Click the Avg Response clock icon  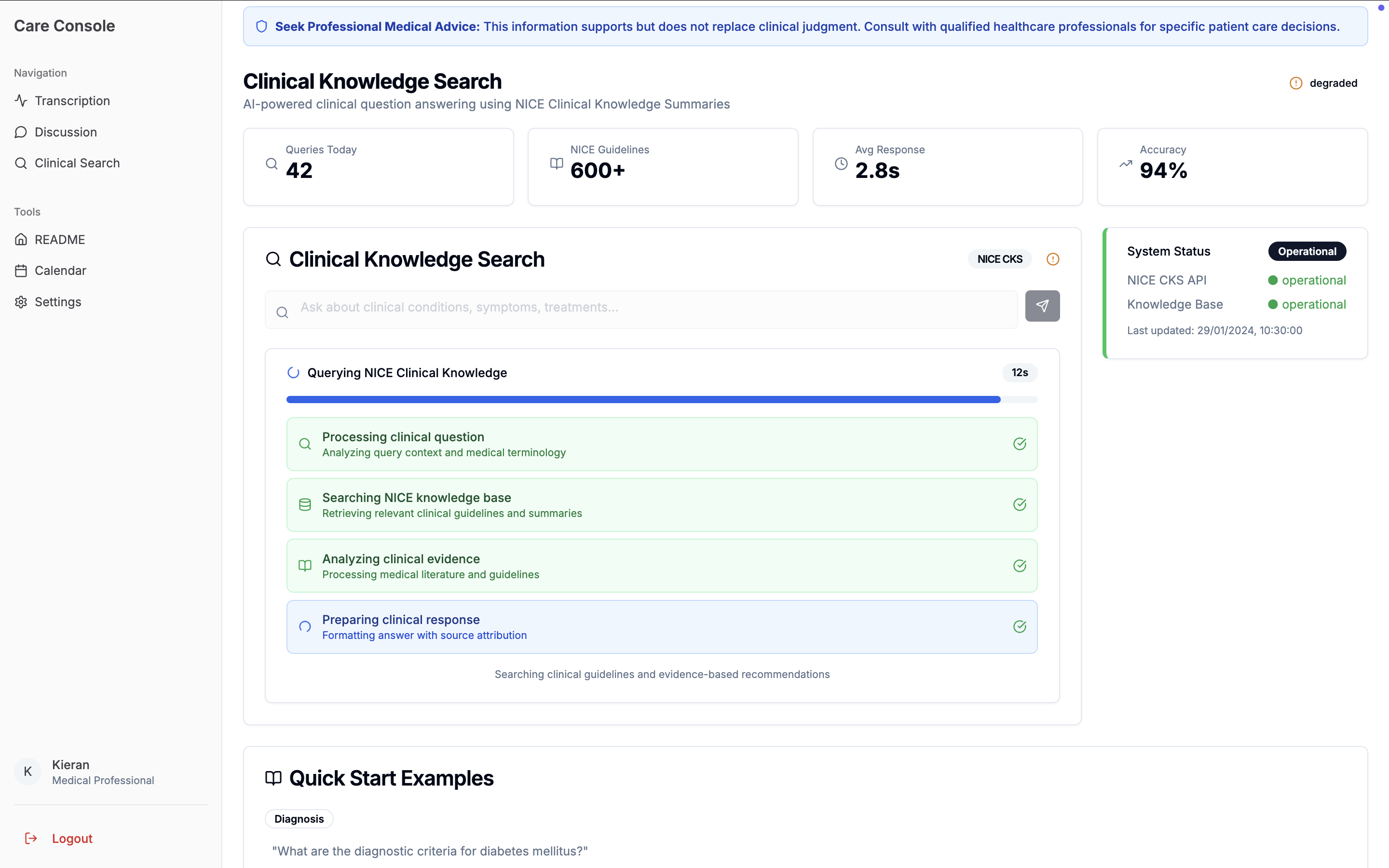[841, 163]
